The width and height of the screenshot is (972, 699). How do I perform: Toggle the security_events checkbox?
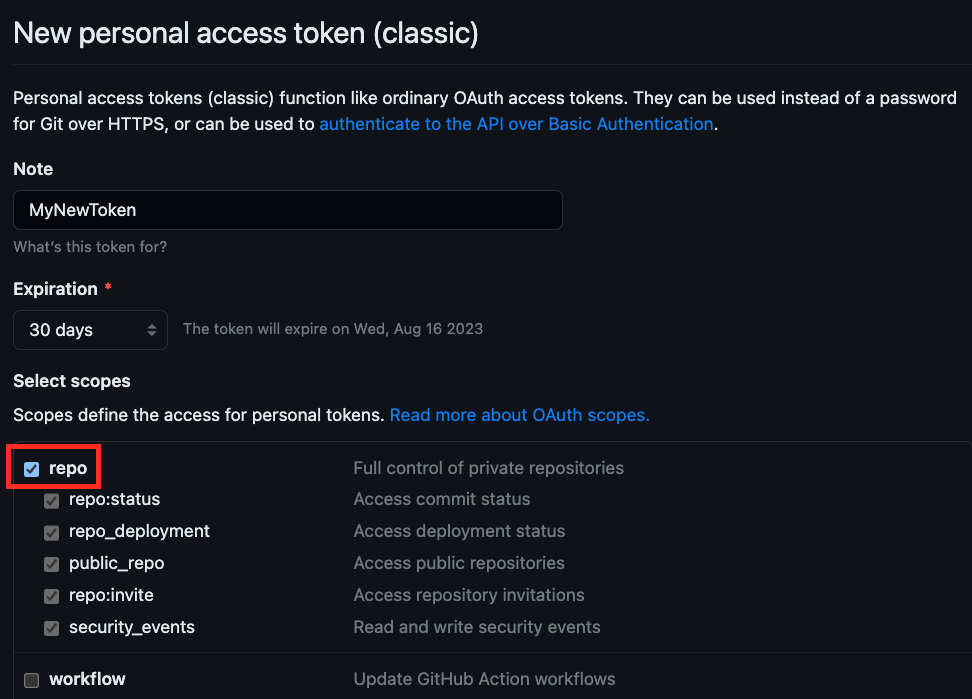(52, 628)
